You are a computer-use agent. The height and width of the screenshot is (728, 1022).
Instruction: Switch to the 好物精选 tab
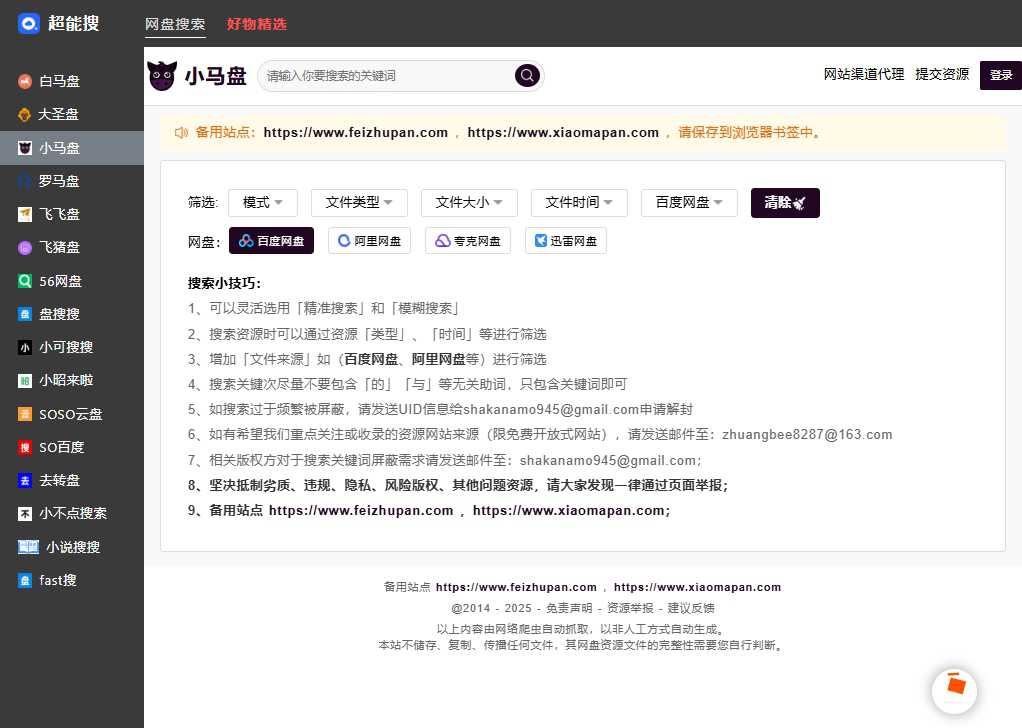click(x=256, y=23)
